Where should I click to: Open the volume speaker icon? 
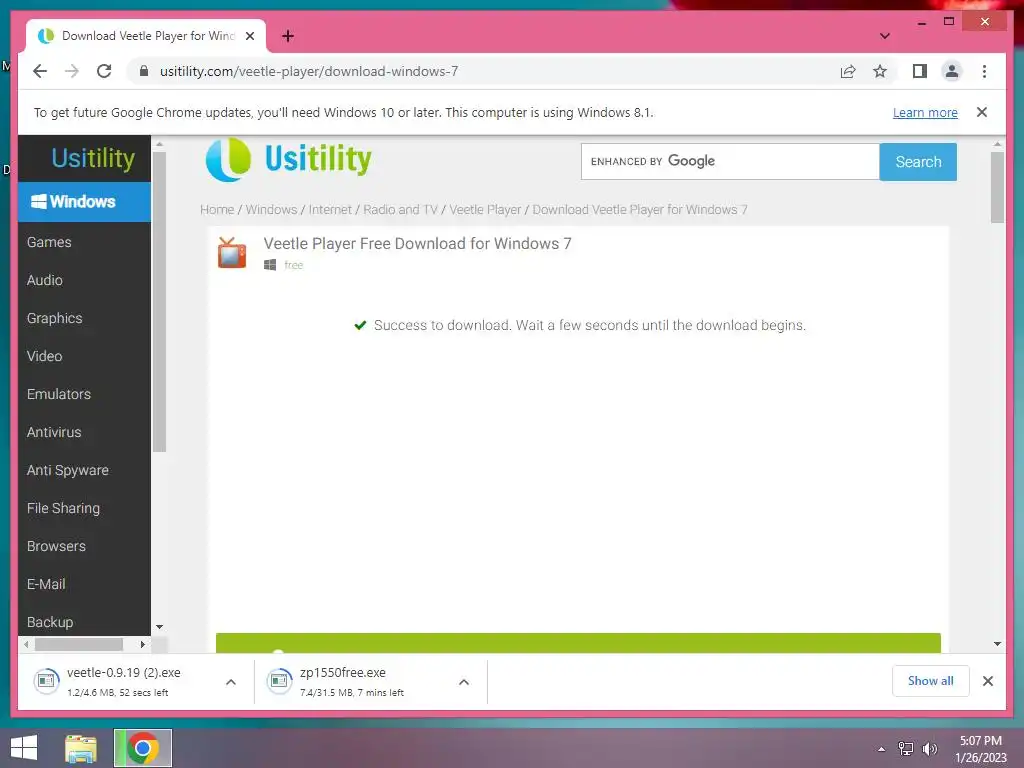click(929, 749)
